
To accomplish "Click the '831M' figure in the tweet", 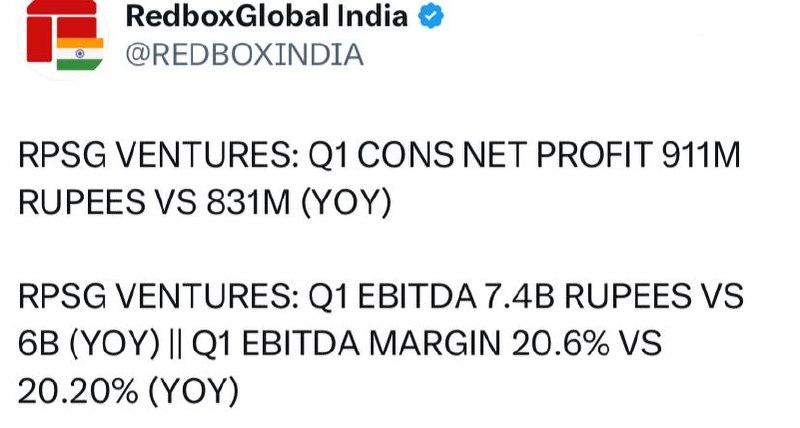I will coord(248,202).
